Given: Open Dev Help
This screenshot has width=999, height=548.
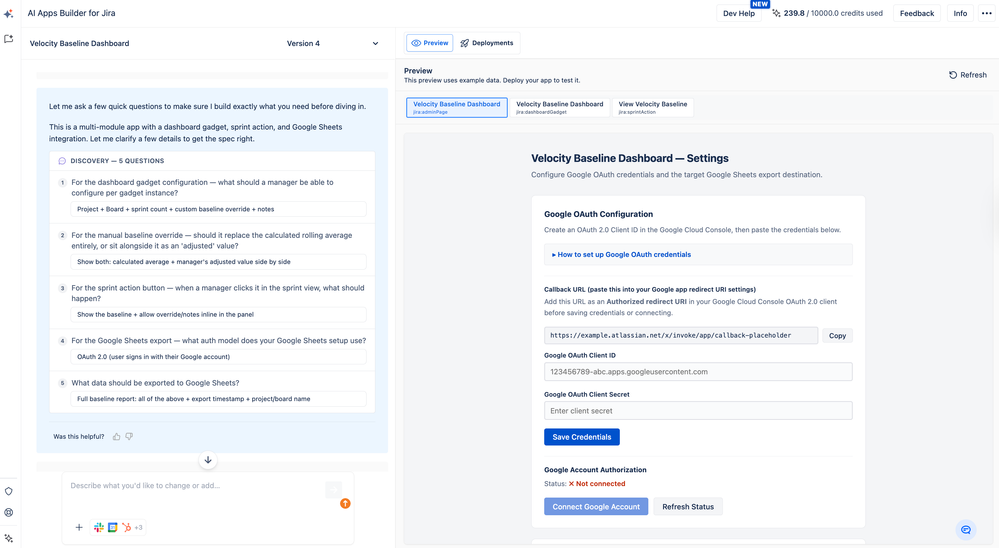Looking at the screenshot, I should click(x=738, y=13).
